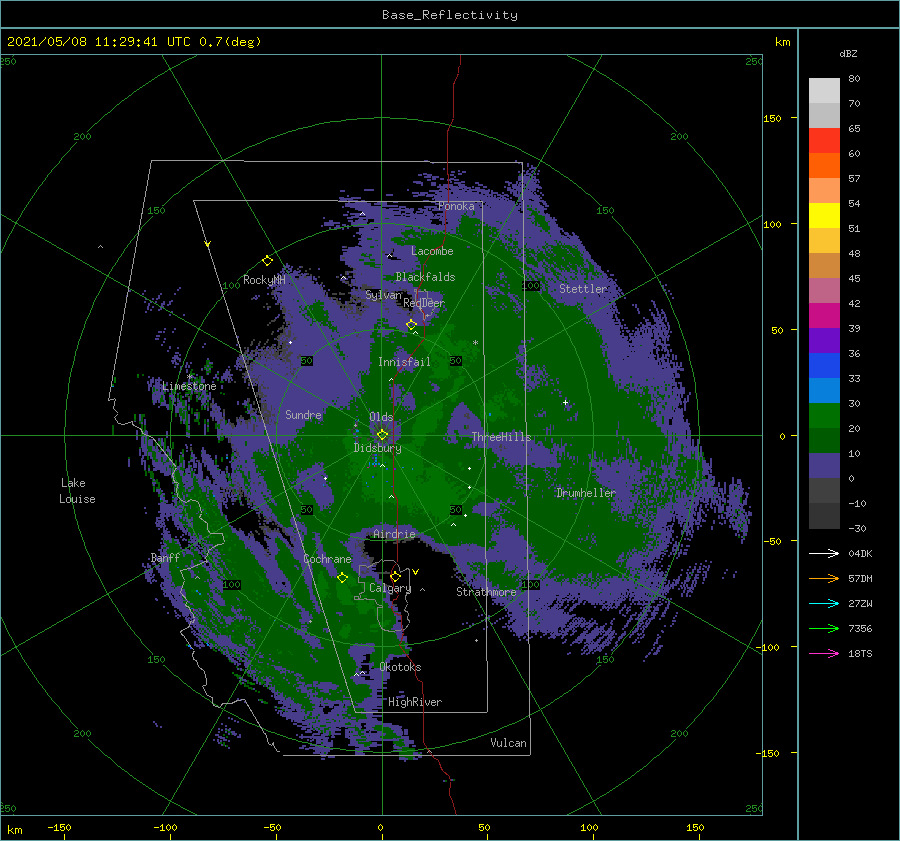Pick the magenta 39 dBZ legend swatch
This screenshot has height=841, width=900.
[824, 316]
